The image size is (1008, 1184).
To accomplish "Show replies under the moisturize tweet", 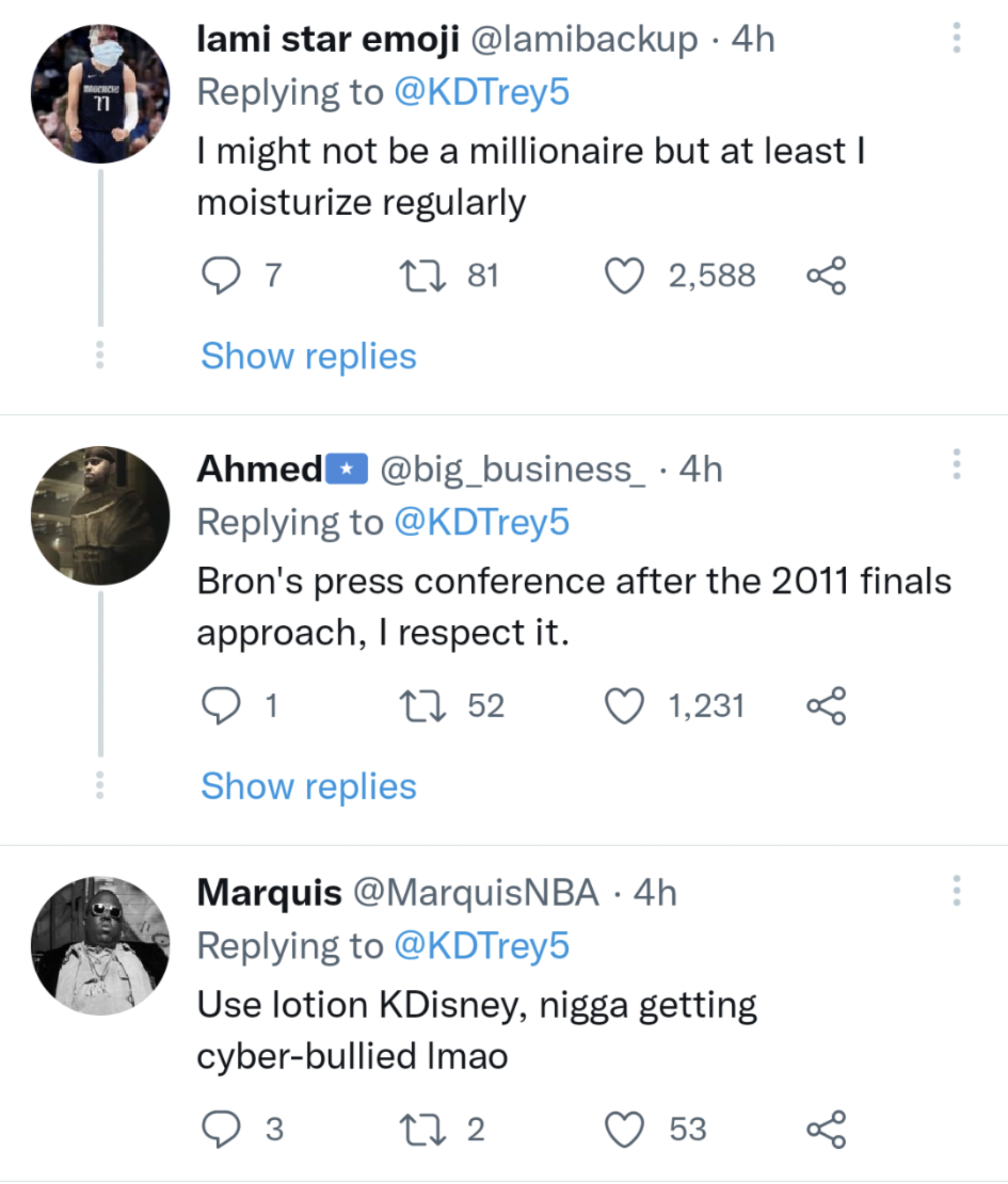I will [308, 356].
